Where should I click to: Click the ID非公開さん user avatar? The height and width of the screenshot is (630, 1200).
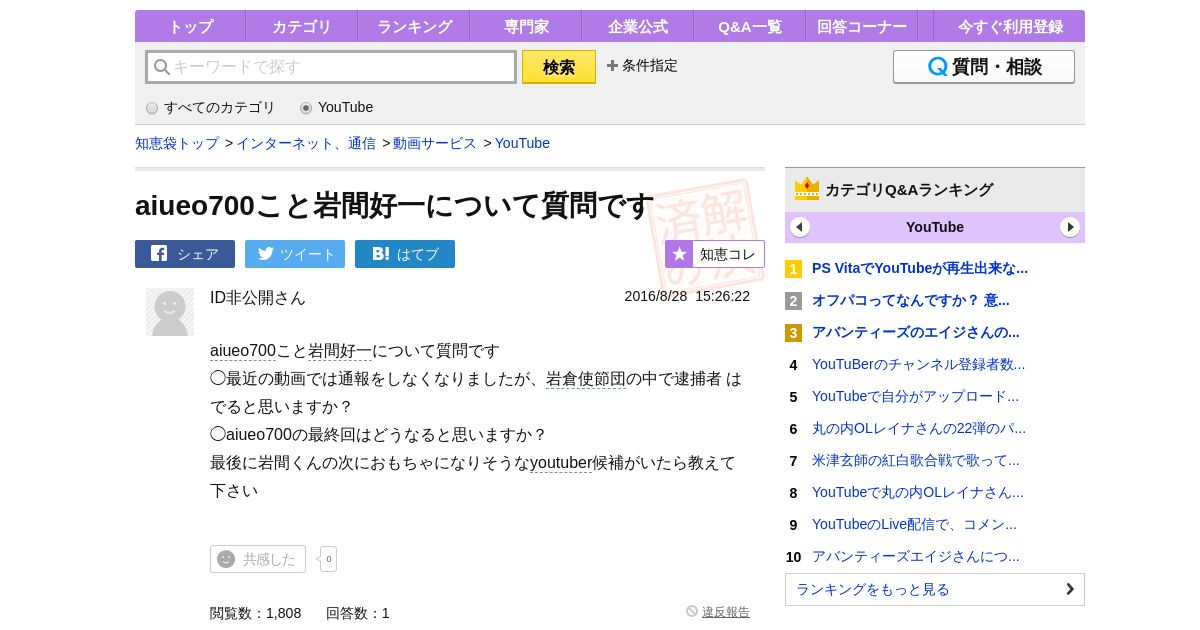click(x=170, y=312)
